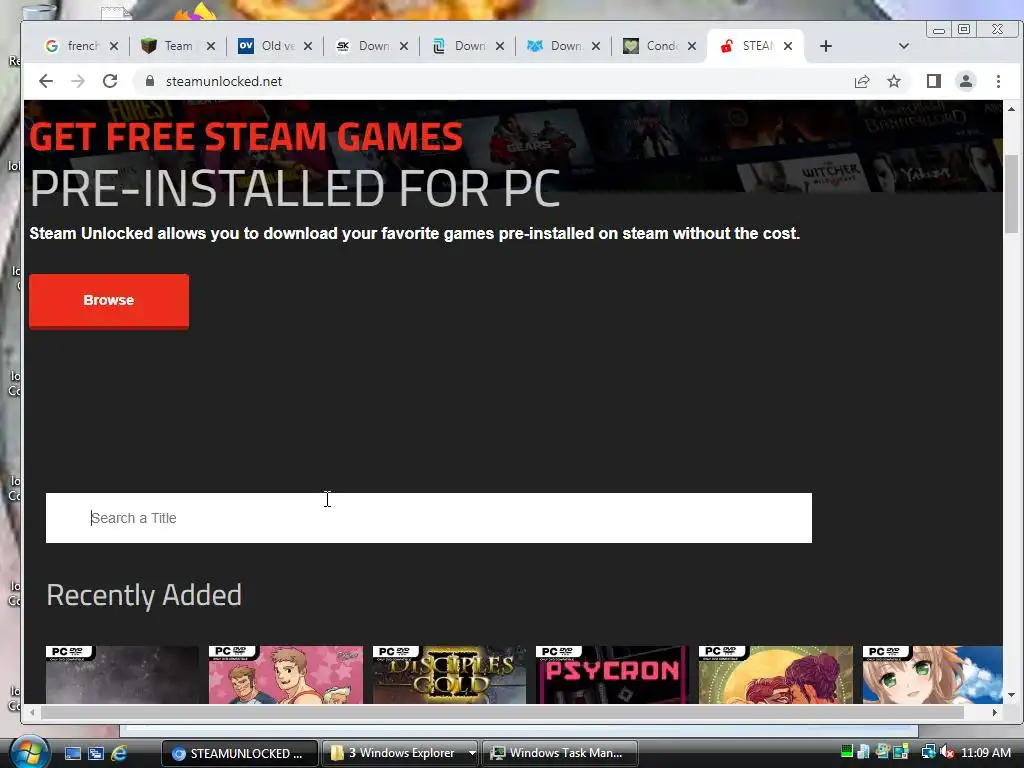Click the muted volume tray icon
This screenshot has width=1024, height=768.
(946, 752)
